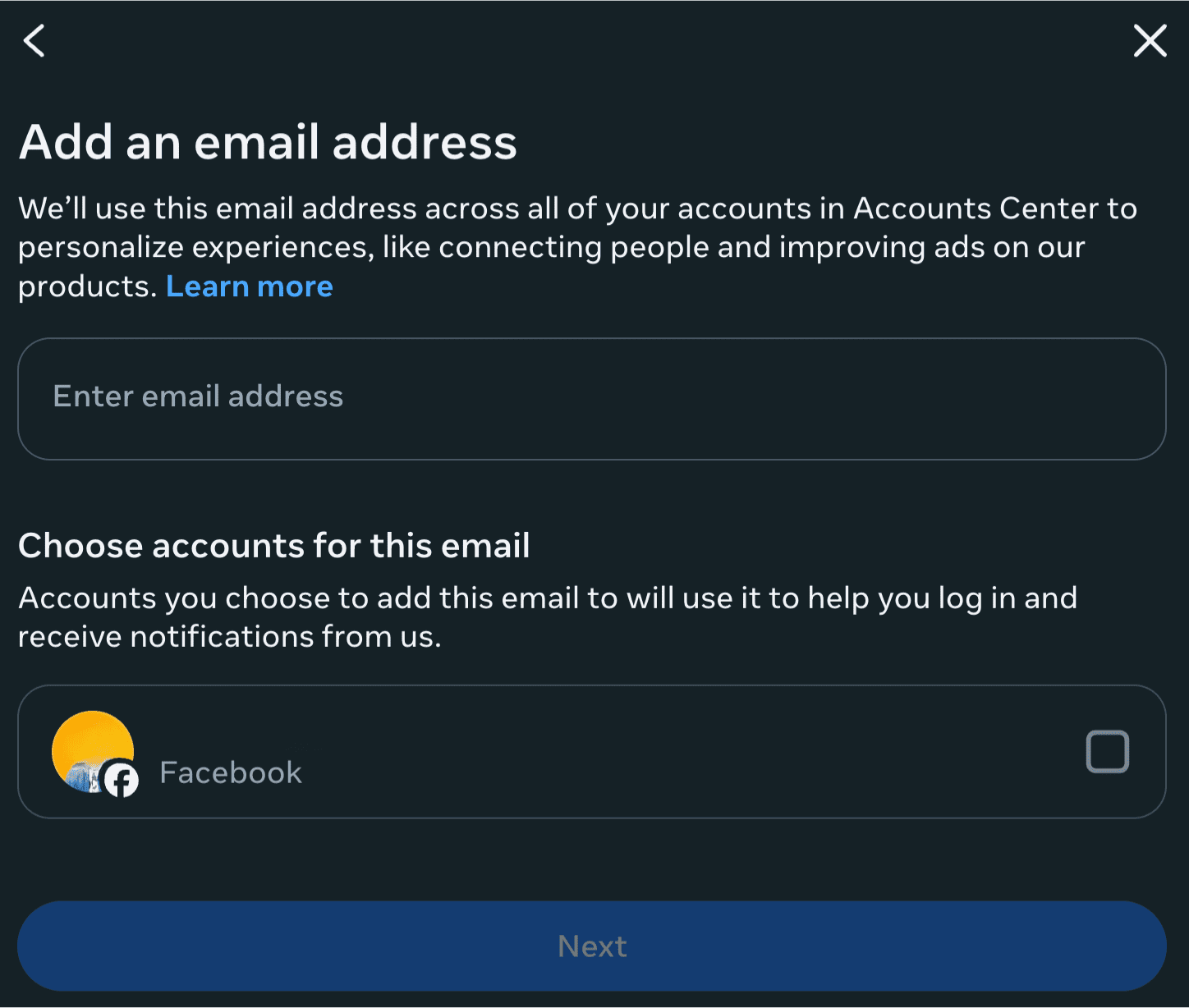Click the Facebook account card
Screen dimensions: 1189x1008
pyautogui.click(x=593, y=751)
